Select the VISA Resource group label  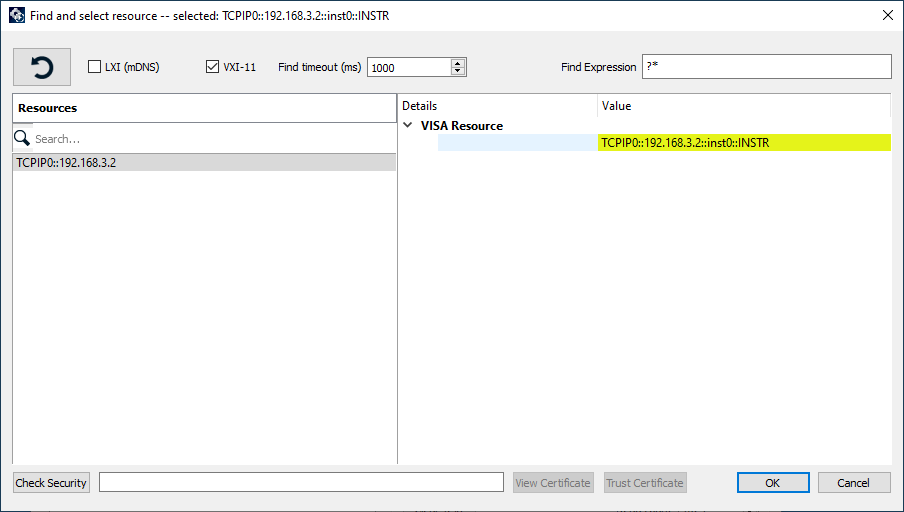462,126
